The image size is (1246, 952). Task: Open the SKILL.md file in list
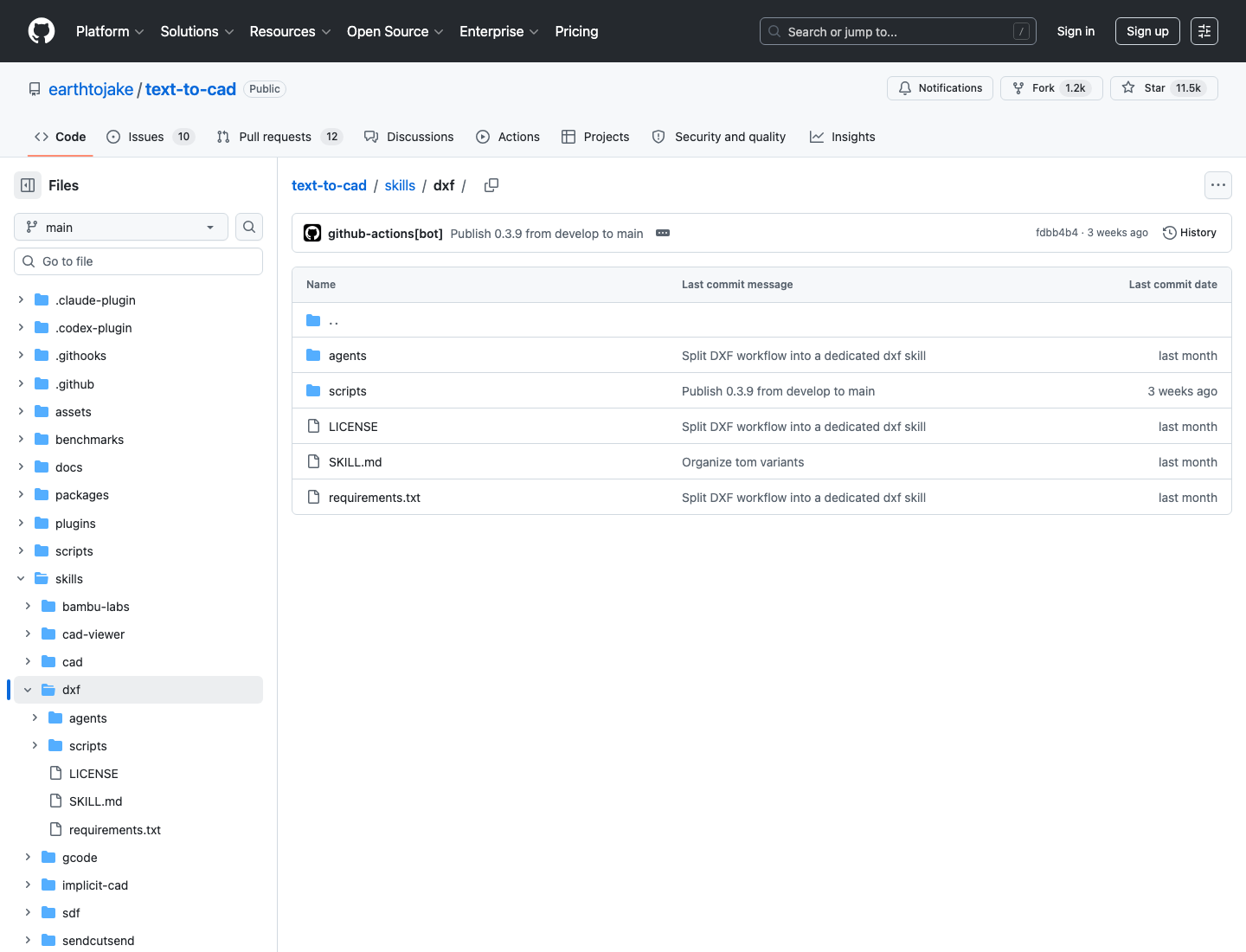356,462
